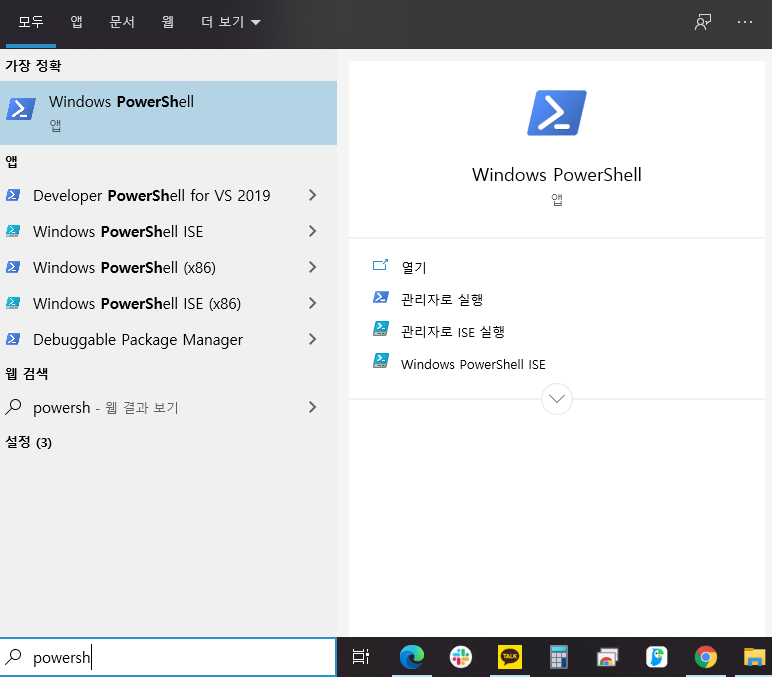Click the ISE icon in preview actions list
772x677 pixels.
point(381,361)
